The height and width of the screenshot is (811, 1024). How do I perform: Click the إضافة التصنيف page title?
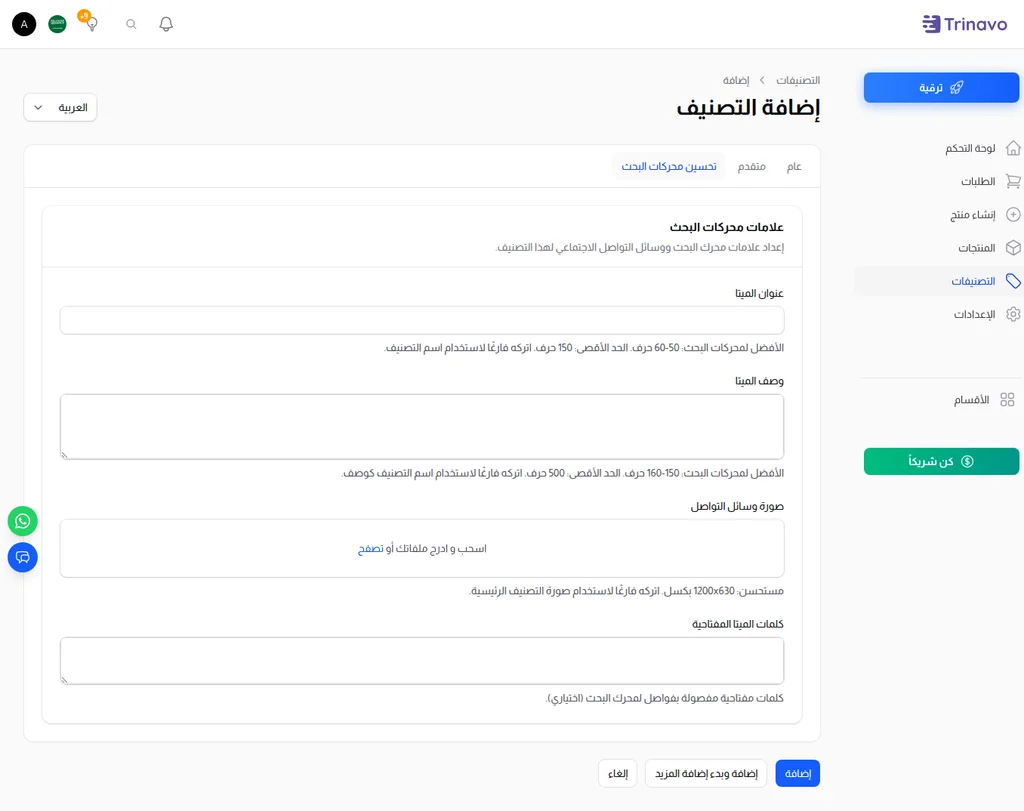click(x=748, y=107)
